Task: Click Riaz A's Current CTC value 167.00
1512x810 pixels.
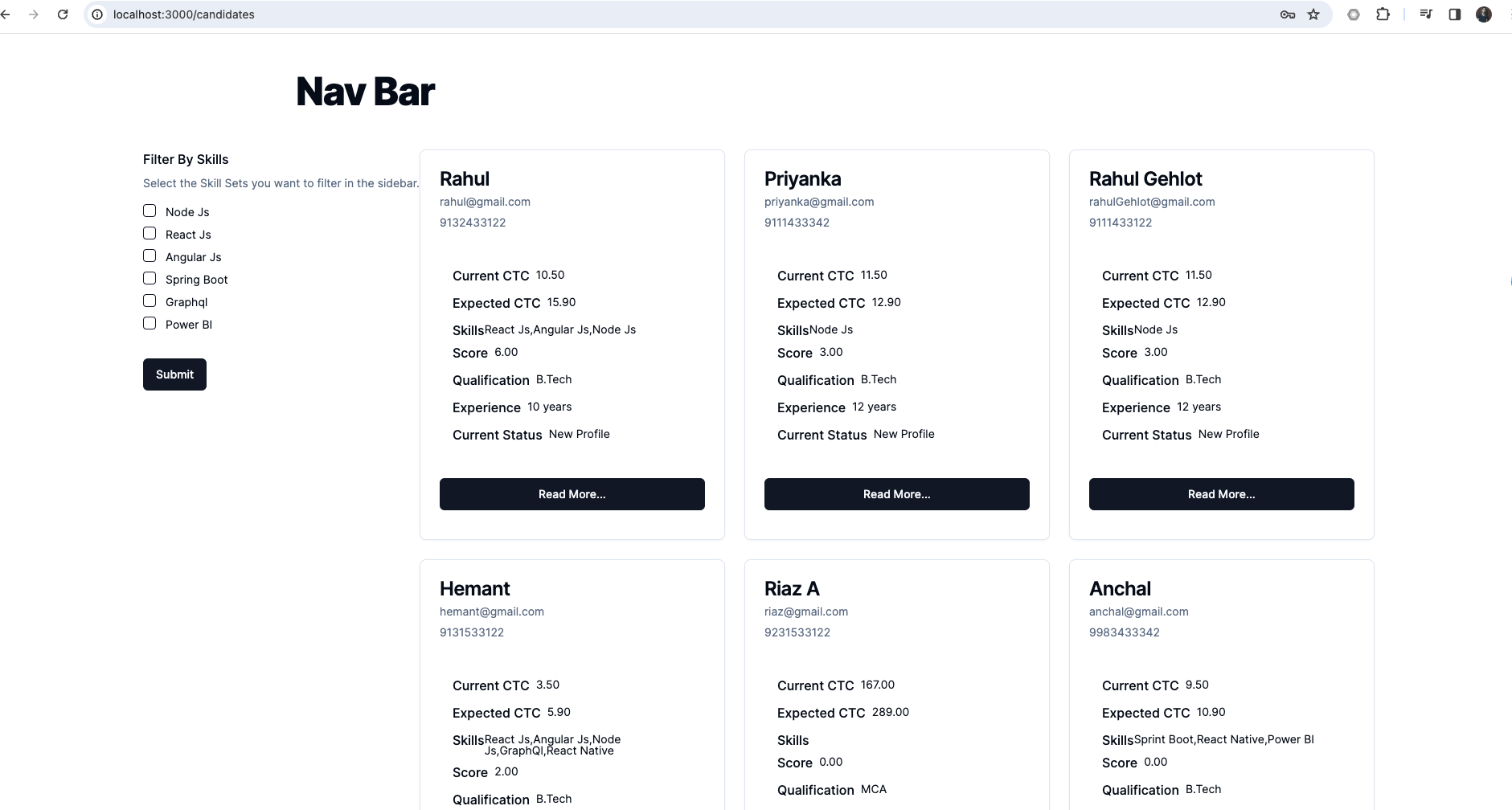Action: 878,685
